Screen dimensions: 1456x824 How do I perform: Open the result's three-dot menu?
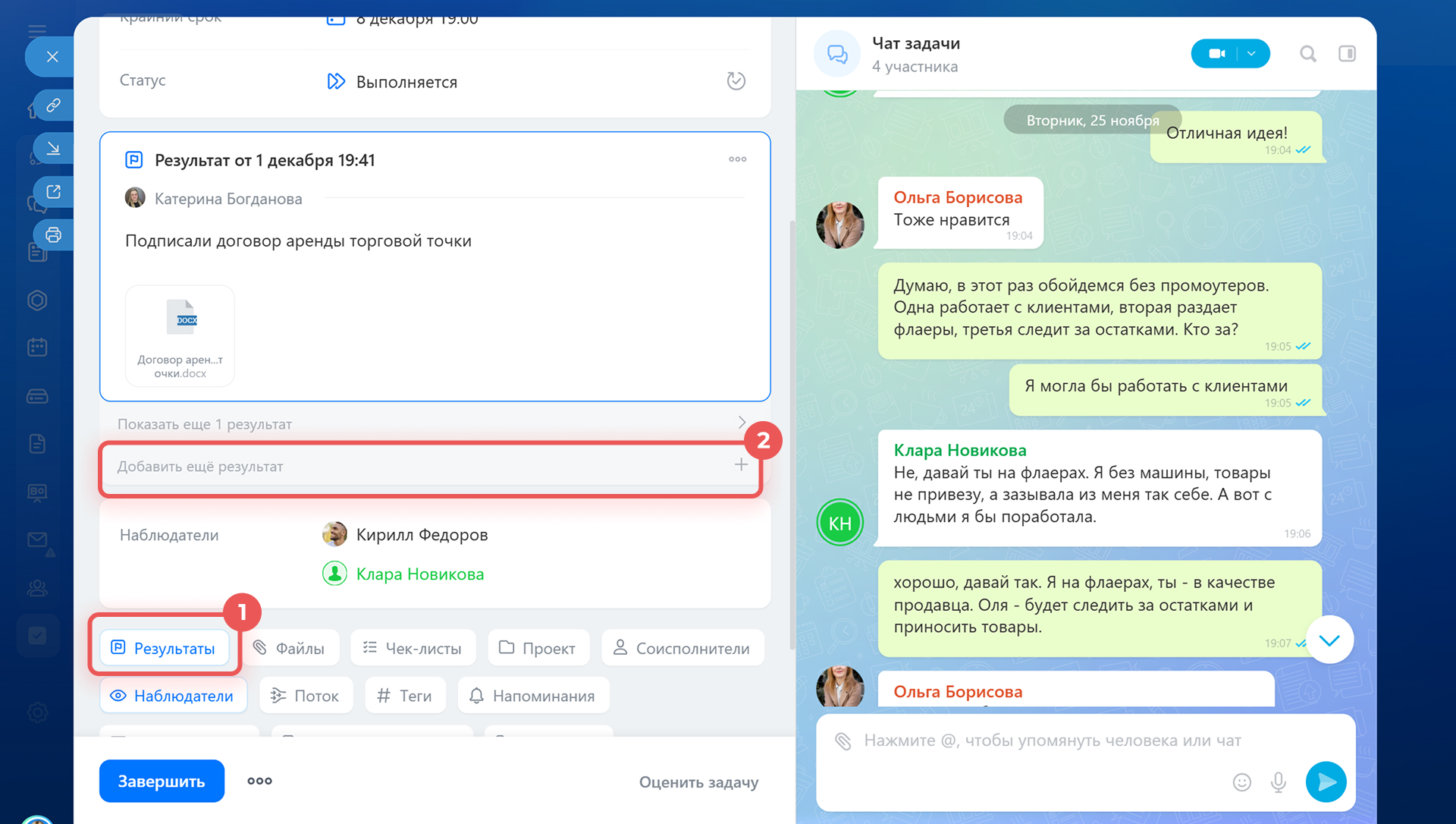click(737, 159)
